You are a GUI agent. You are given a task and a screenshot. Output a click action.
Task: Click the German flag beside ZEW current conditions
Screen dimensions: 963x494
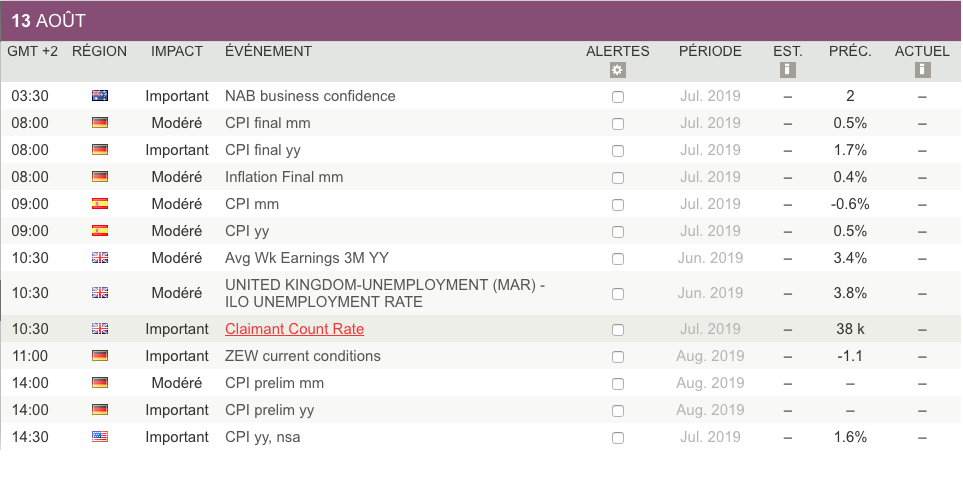tap(100, 356)
